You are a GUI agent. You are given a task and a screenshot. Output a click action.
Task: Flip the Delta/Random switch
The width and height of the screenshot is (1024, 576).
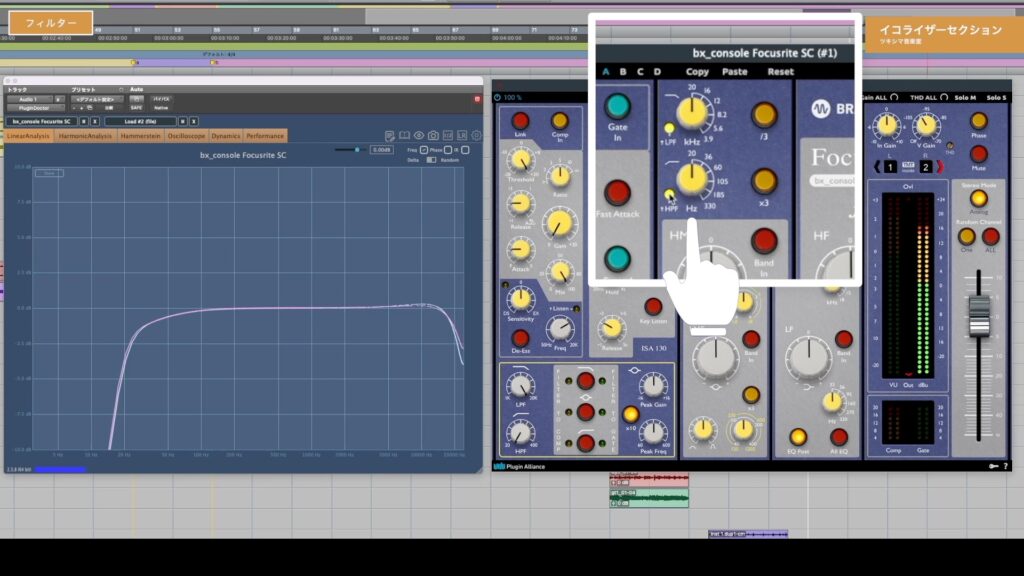[431, 160]
